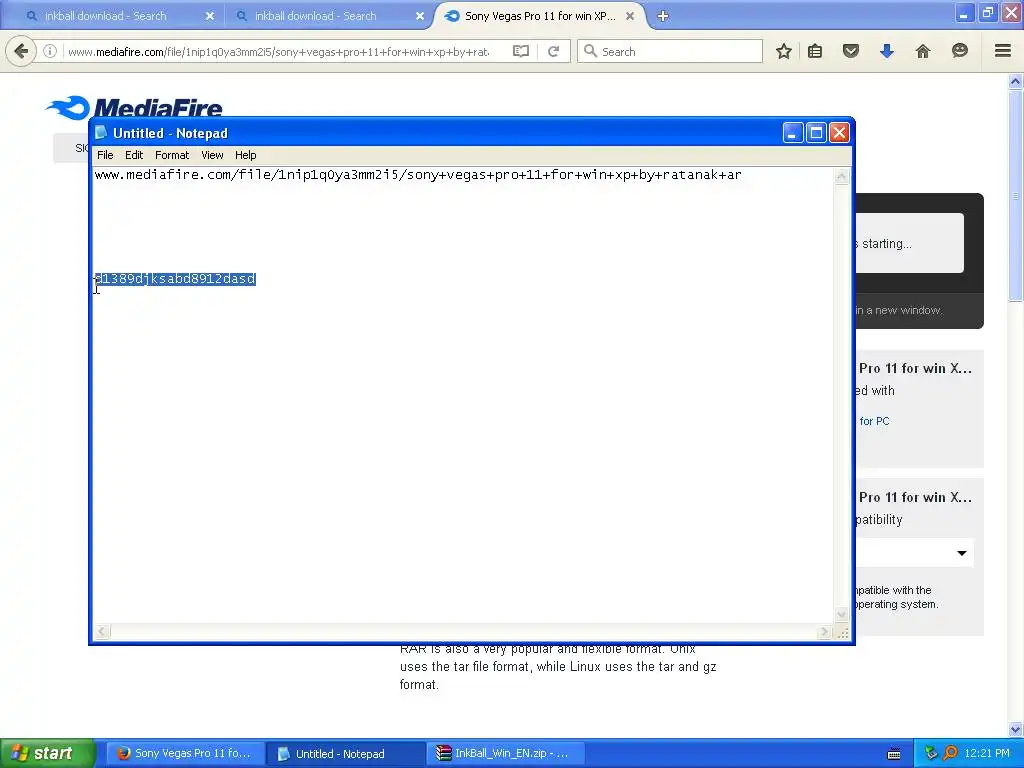
Task: Open the Windows start button
Action: [x=47, y=753]
